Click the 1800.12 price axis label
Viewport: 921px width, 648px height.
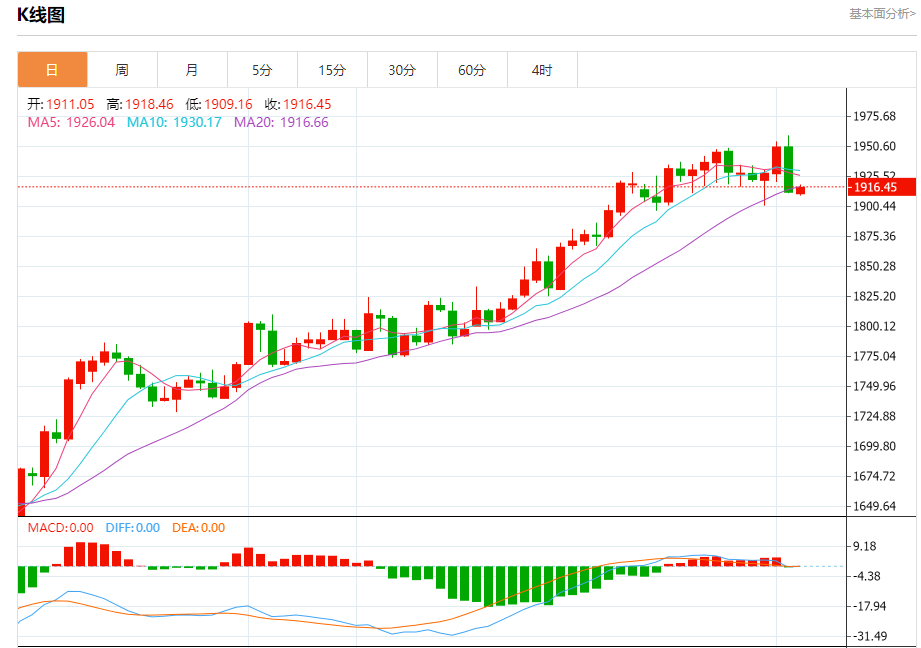(874, 326)
